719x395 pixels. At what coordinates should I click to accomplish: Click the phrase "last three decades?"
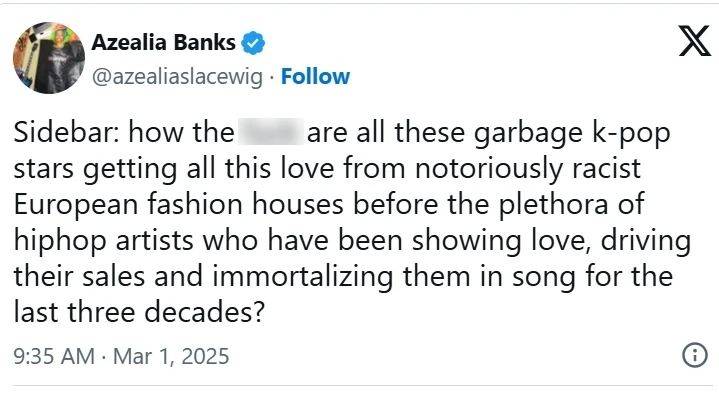click(x=139, y=313)
